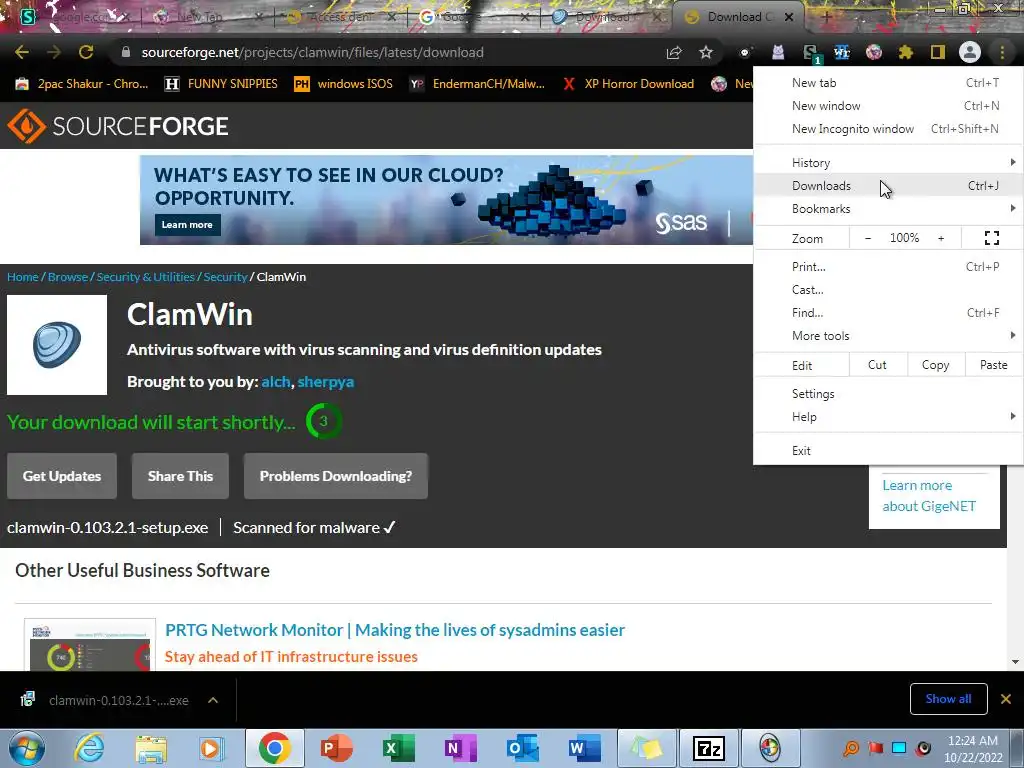Choose New Incognito window
This screenshot has height=768, width=1024.
pyautogui.click(x=888, y=129)
